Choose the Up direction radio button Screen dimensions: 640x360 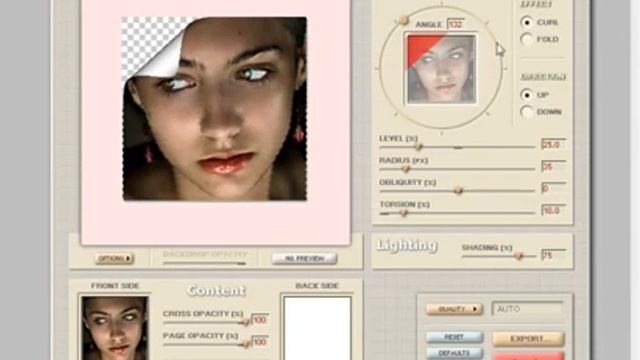[x=527, y=95]
